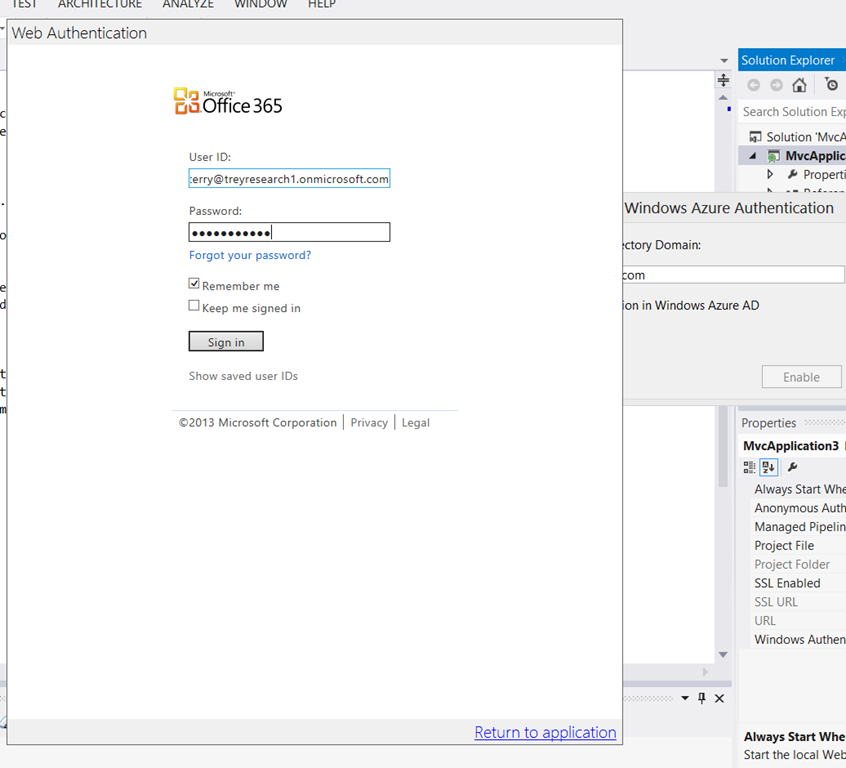
Task: Click the Office 365 logo
Action: (228, 101)
